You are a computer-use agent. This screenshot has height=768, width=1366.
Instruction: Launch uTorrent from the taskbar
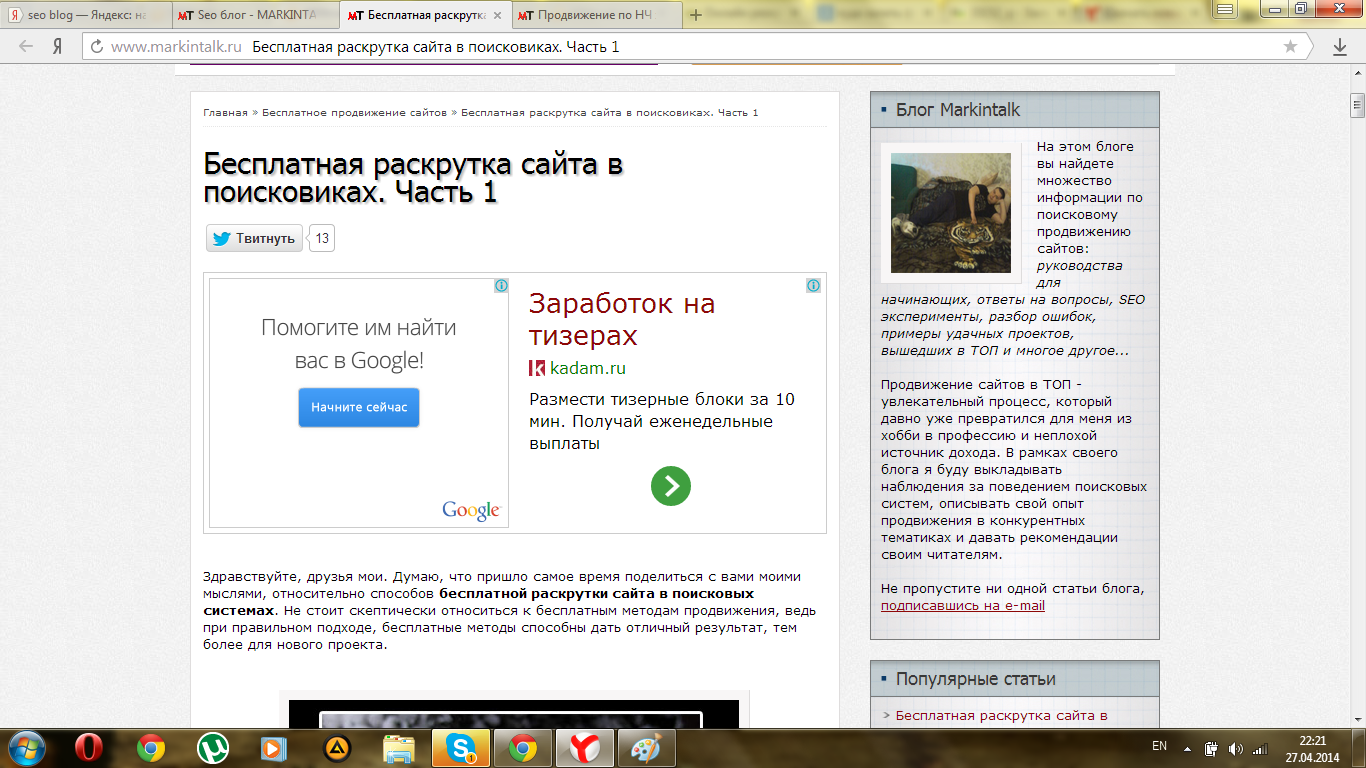click(x=211, y=748)
